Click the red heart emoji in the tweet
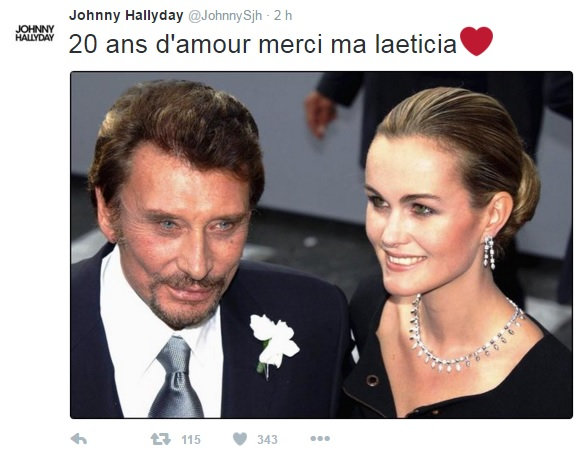Image resolution: width=583 pixels, height=451 pixels. pos(476,41)
